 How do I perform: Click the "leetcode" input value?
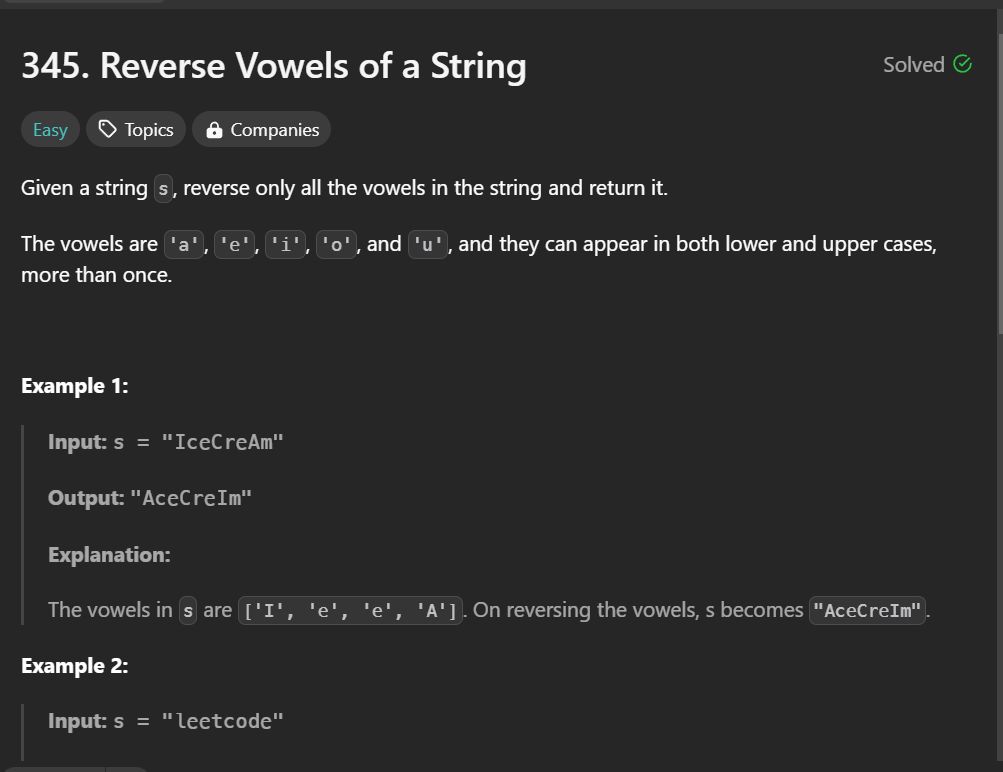tap(223, 721)
